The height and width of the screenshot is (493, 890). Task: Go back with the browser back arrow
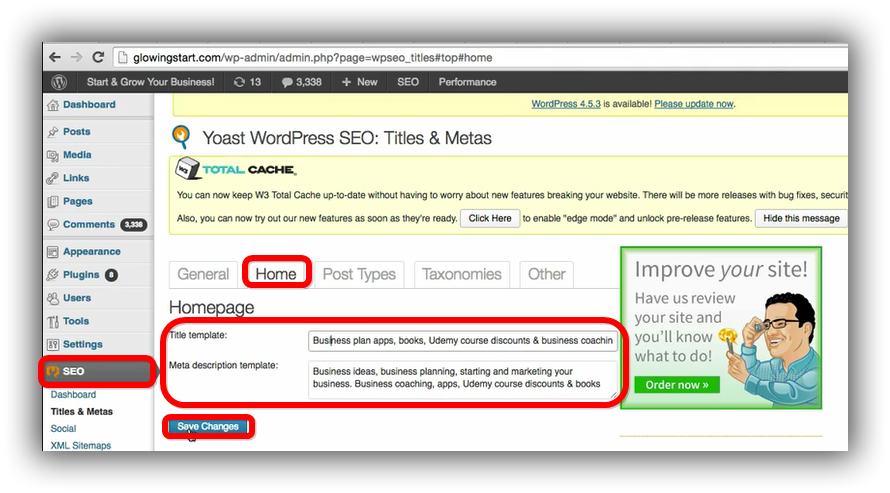click(x=54, y=57)
